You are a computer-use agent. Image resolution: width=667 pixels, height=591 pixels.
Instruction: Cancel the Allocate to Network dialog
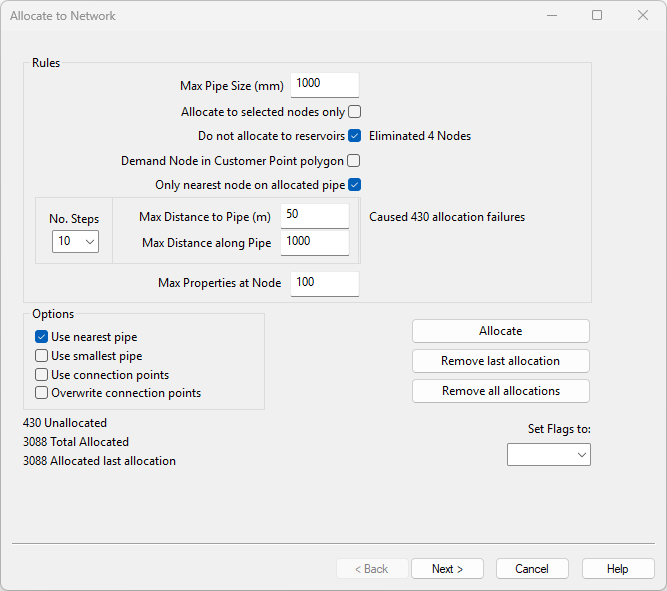532,569
